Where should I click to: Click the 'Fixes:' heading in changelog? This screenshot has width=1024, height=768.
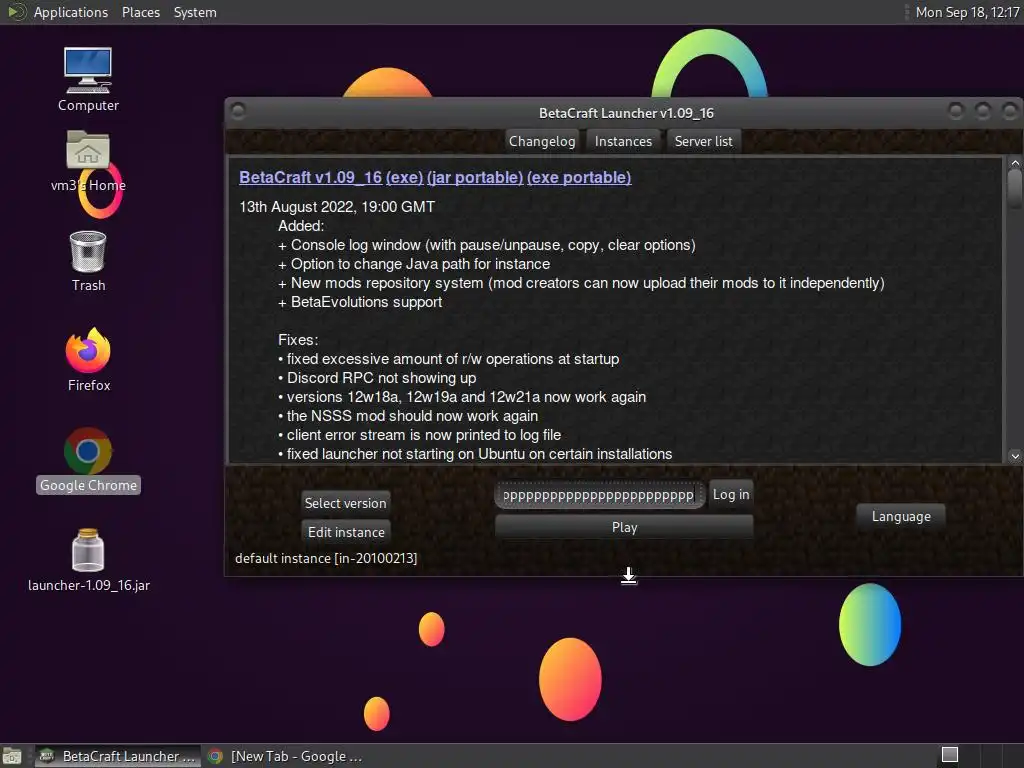(x=298, y=340)
